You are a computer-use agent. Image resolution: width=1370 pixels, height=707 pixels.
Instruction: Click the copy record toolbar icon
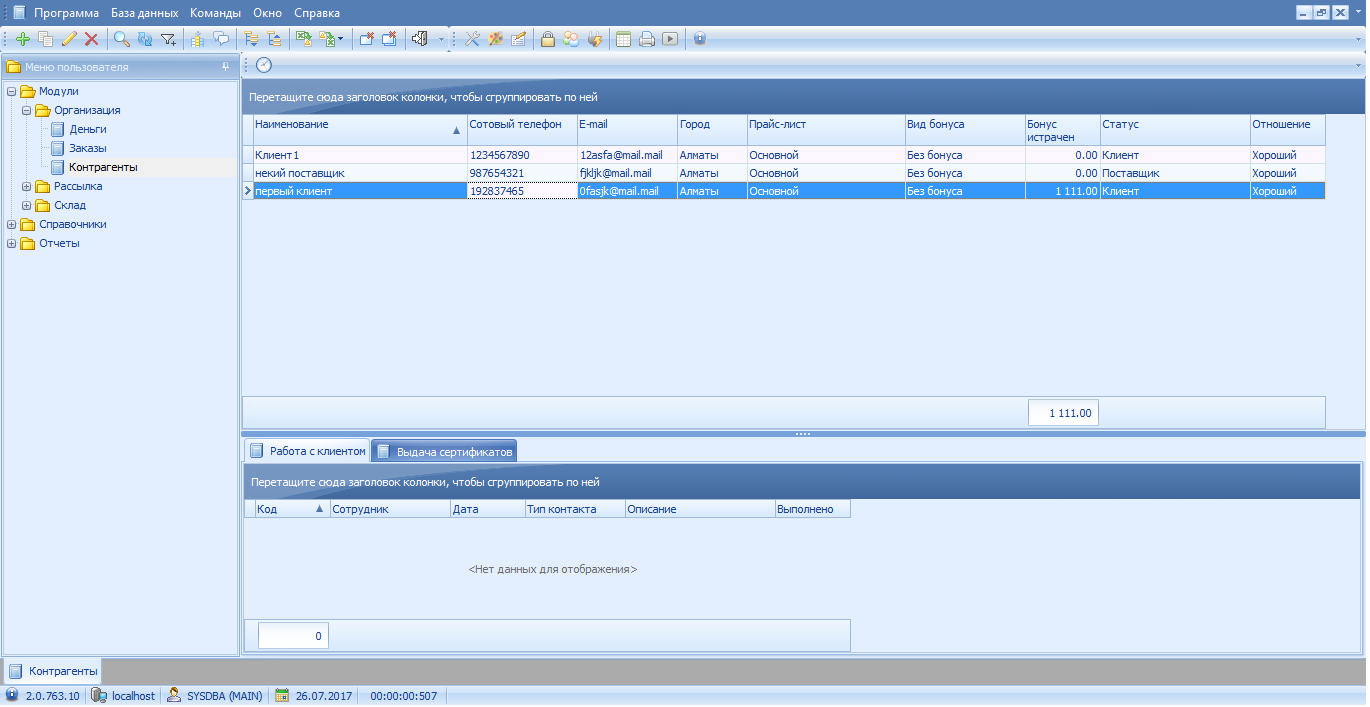[x=45, y=39]
